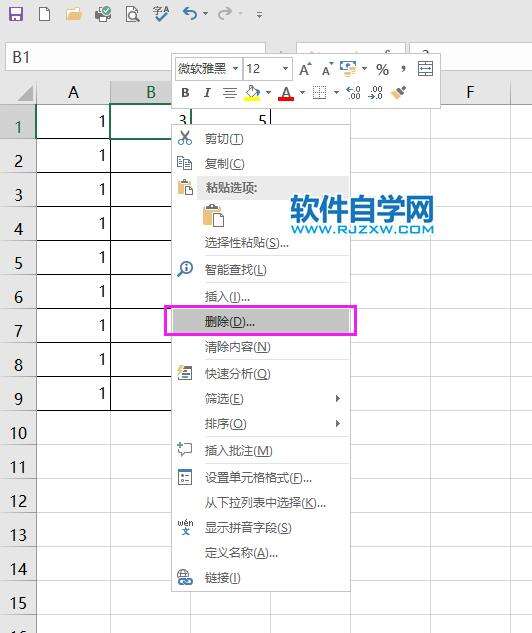
Task: Click the Save icon in quick access toolbar
Action: (16, 14)
